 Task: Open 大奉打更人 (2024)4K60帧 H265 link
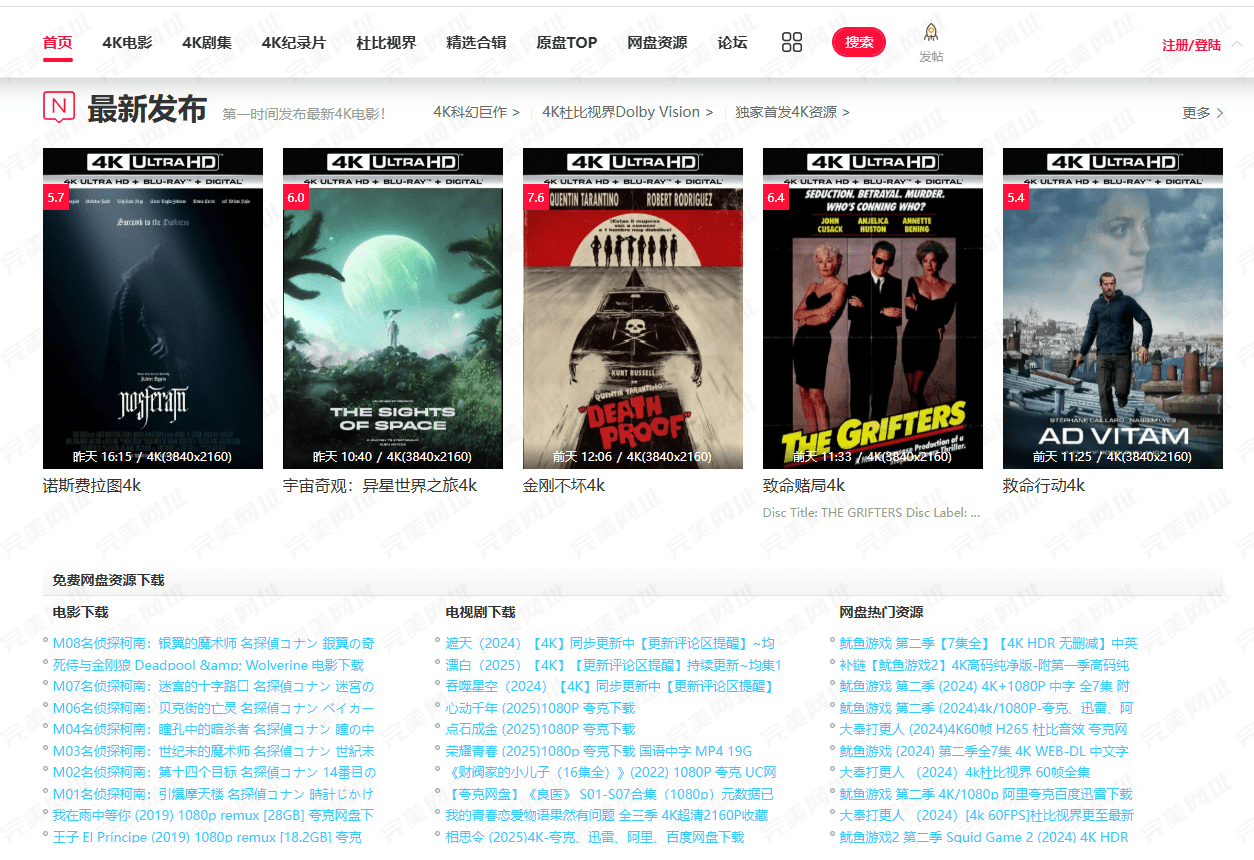(x=983, y=729)
